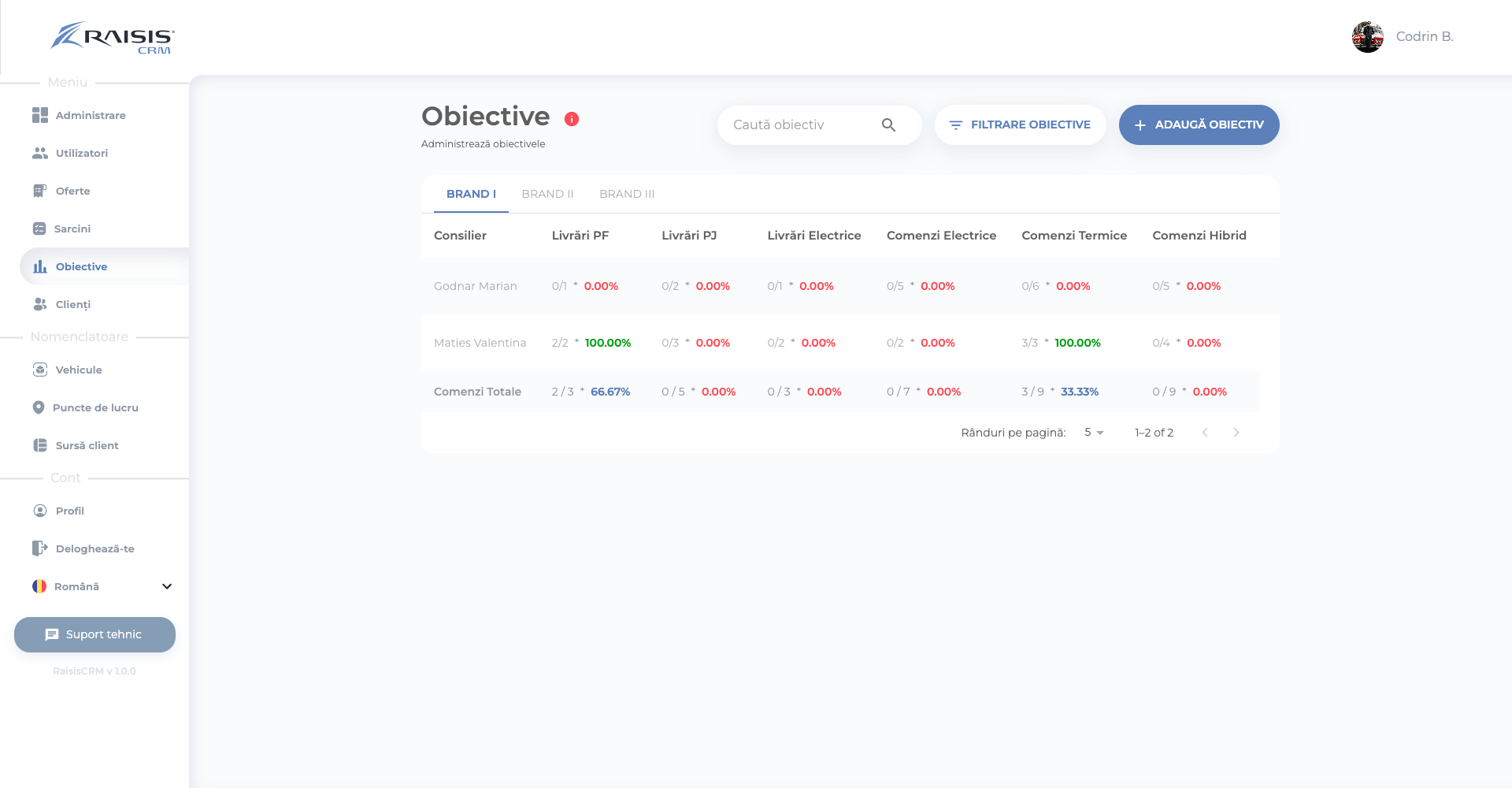Go to the next table page arrow
Screen dimensions: 1512x788
(1236, 433)
